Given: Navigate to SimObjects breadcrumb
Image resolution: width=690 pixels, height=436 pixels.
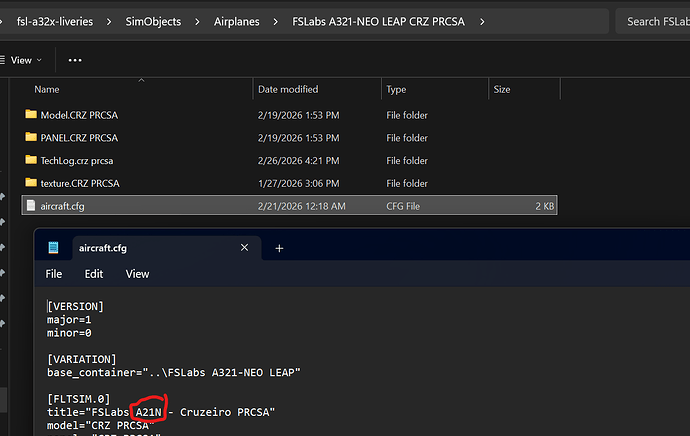Looking at the screenshot, I should 153,22.
